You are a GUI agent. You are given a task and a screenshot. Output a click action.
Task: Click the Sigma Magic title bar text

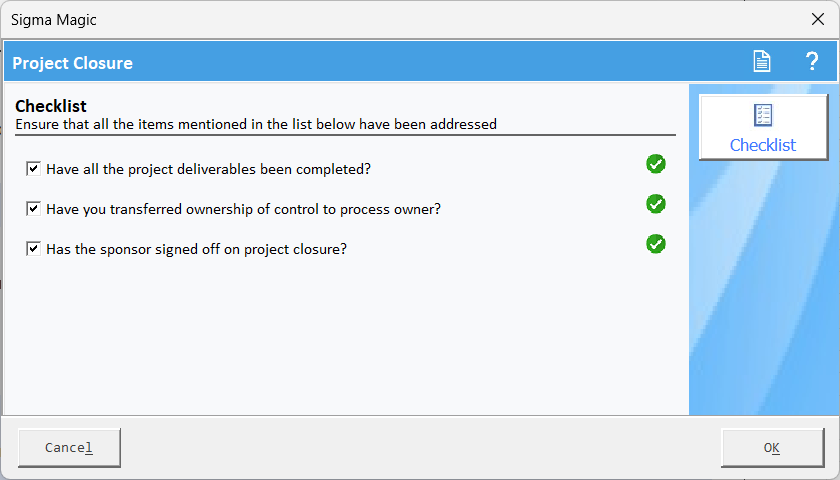[x=54, y=20]
